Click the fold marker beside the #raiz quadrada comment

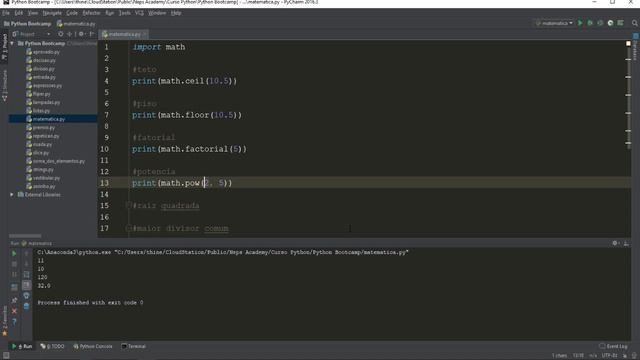128,205
